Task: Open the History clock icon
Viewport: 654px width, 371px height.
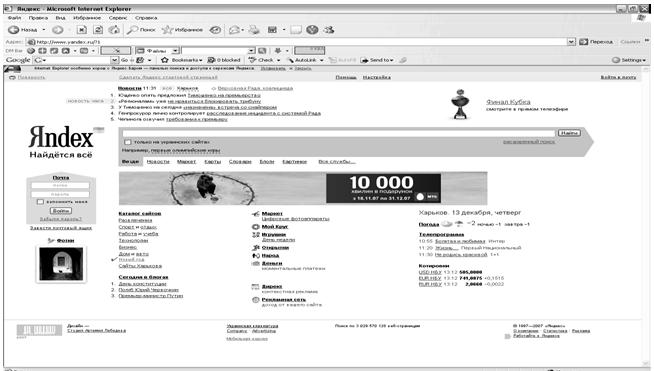Action: coord(215,30)
